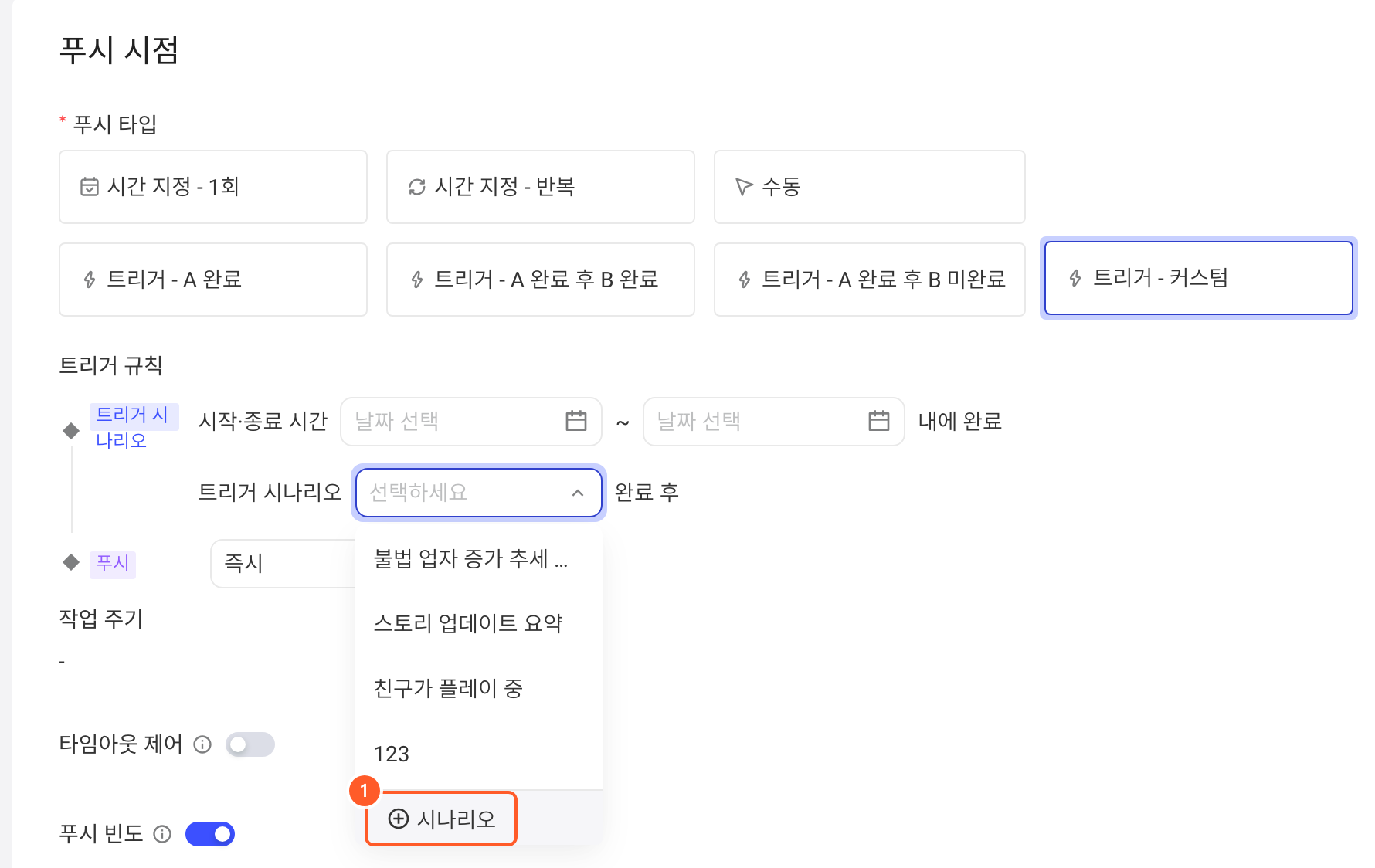Screen dimensions: 1375x868
Task: Click the 트리거 - 커스텀 card
Action: (1199, 278)
